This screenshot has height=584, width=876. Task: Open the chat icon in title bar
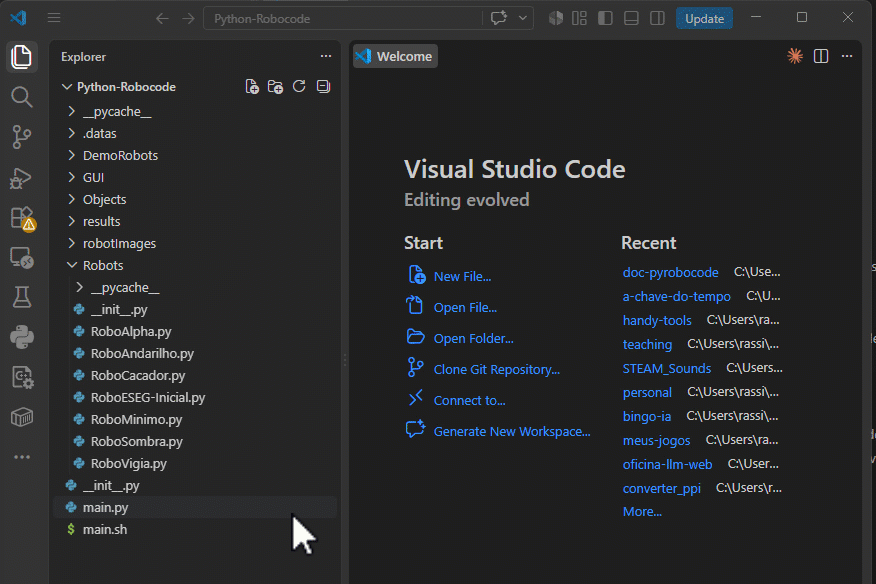coord(498,18)
